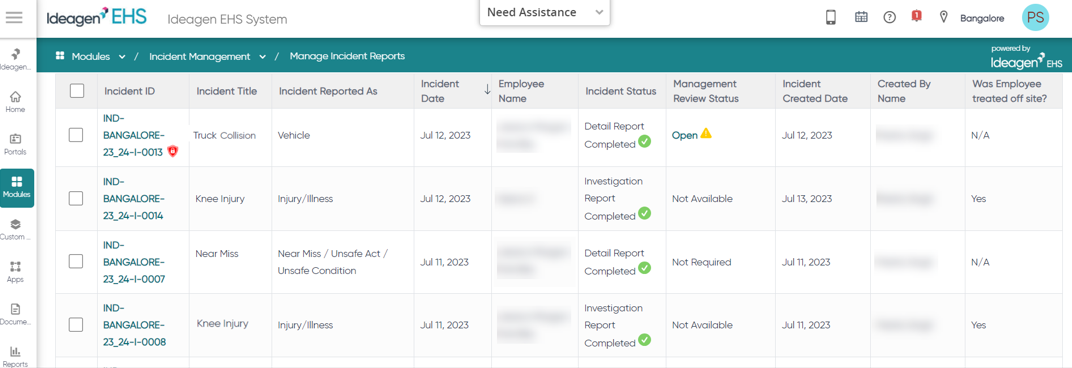Open the red notification alert icon
1072x368 pixels.
click(x=917, y=17)
